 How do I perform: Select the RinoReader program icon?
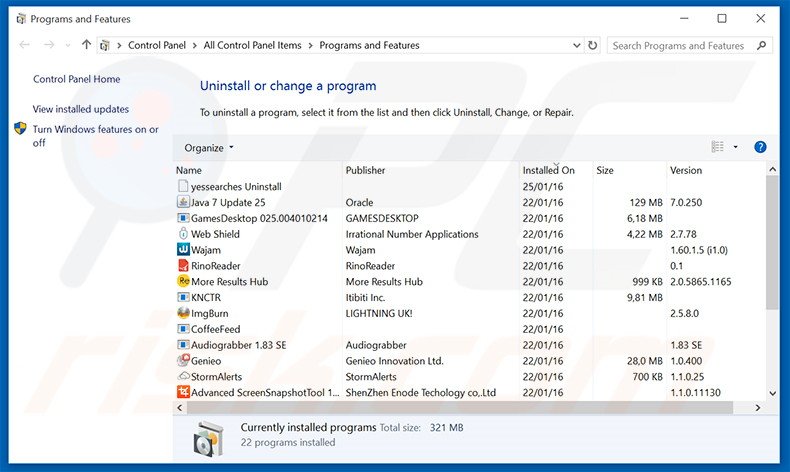coord(183,265)
